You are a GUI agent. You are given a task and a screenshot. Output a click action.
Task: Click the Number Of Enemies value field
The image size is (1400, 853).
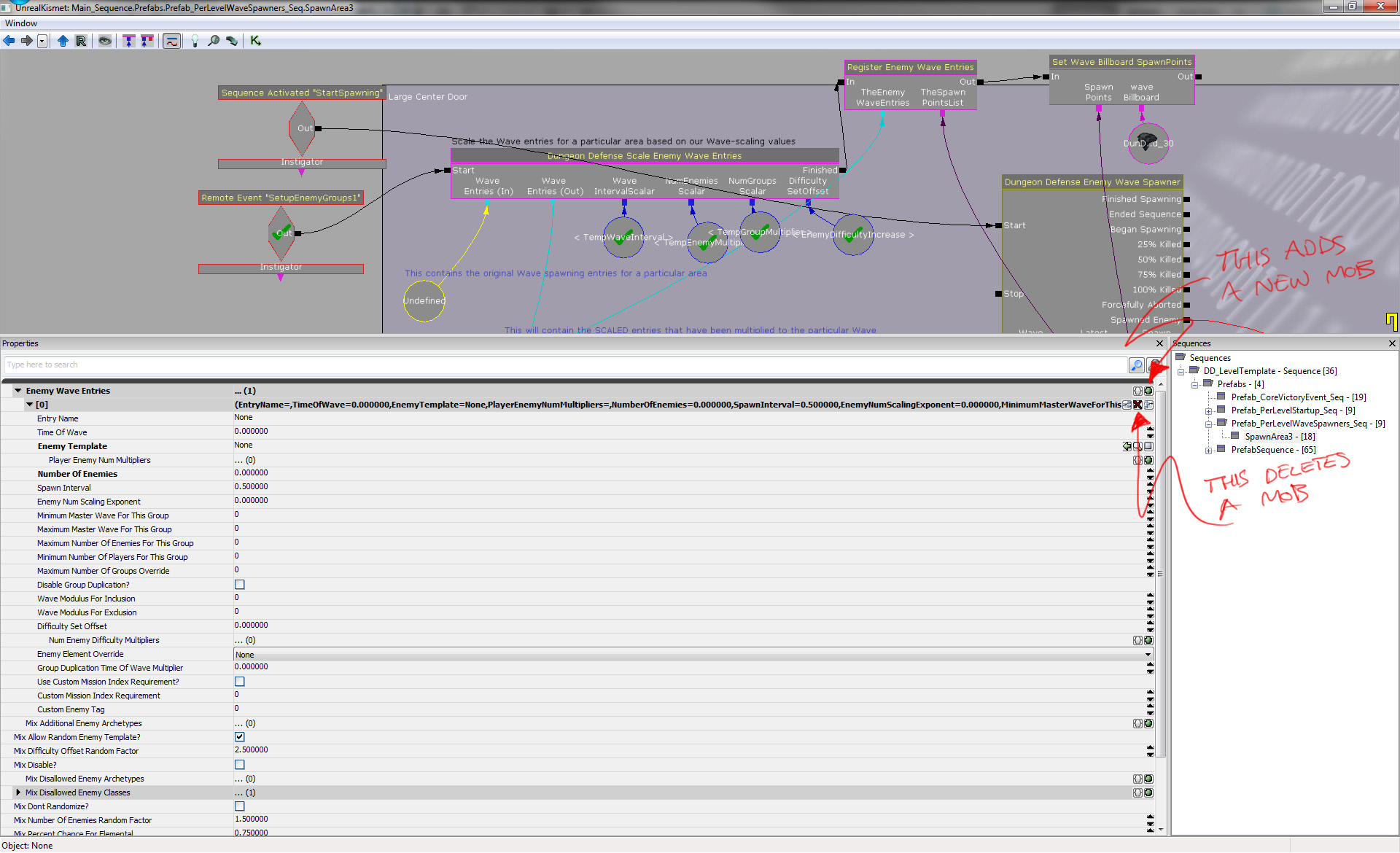click(x=689, y=473)
